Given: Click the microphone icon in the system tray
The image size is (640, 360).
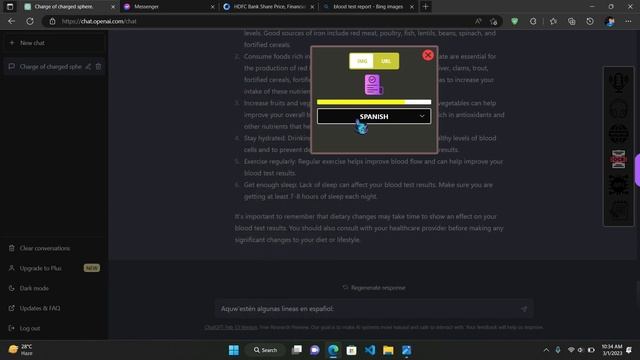Looking at the screenshot, I should click(x=558, y=350).
